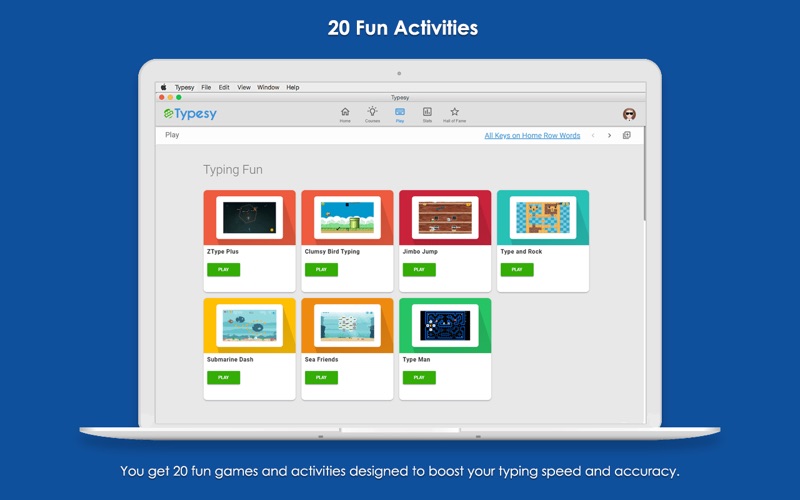The image size is (800, 500).
Task: Click the Typing Fun section heading
Action: pos(233,170)
